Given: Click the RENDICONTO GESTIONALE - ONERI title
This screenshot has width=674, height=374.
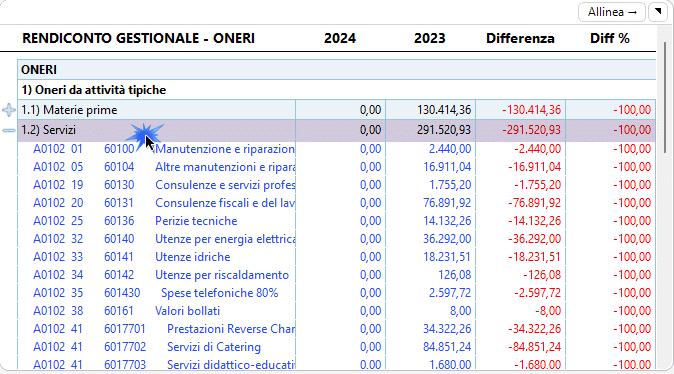Looking at the screenshot, I should pyautogui.click(x=138, y=38).
